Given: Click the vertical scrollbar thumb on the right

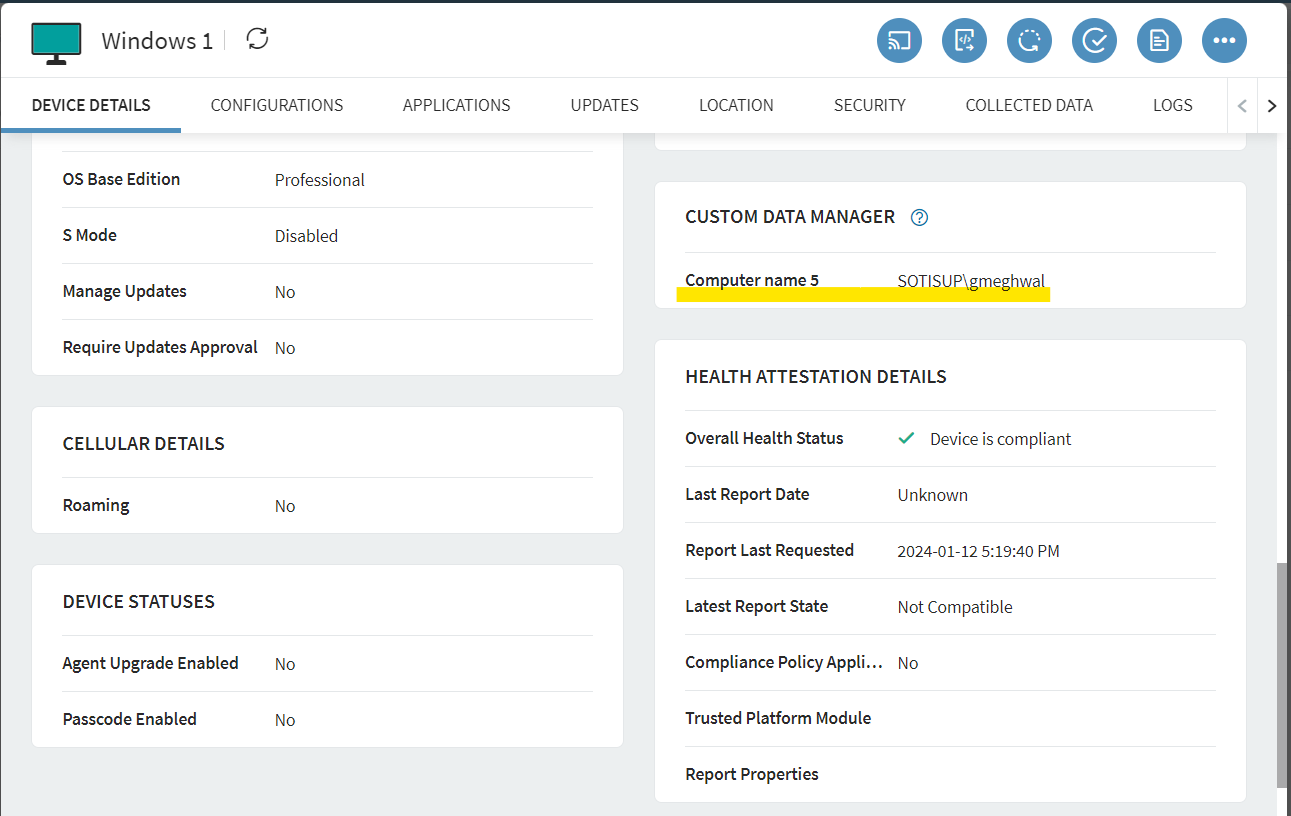Looking at the screenshot, I should [x=1282, y=675].
